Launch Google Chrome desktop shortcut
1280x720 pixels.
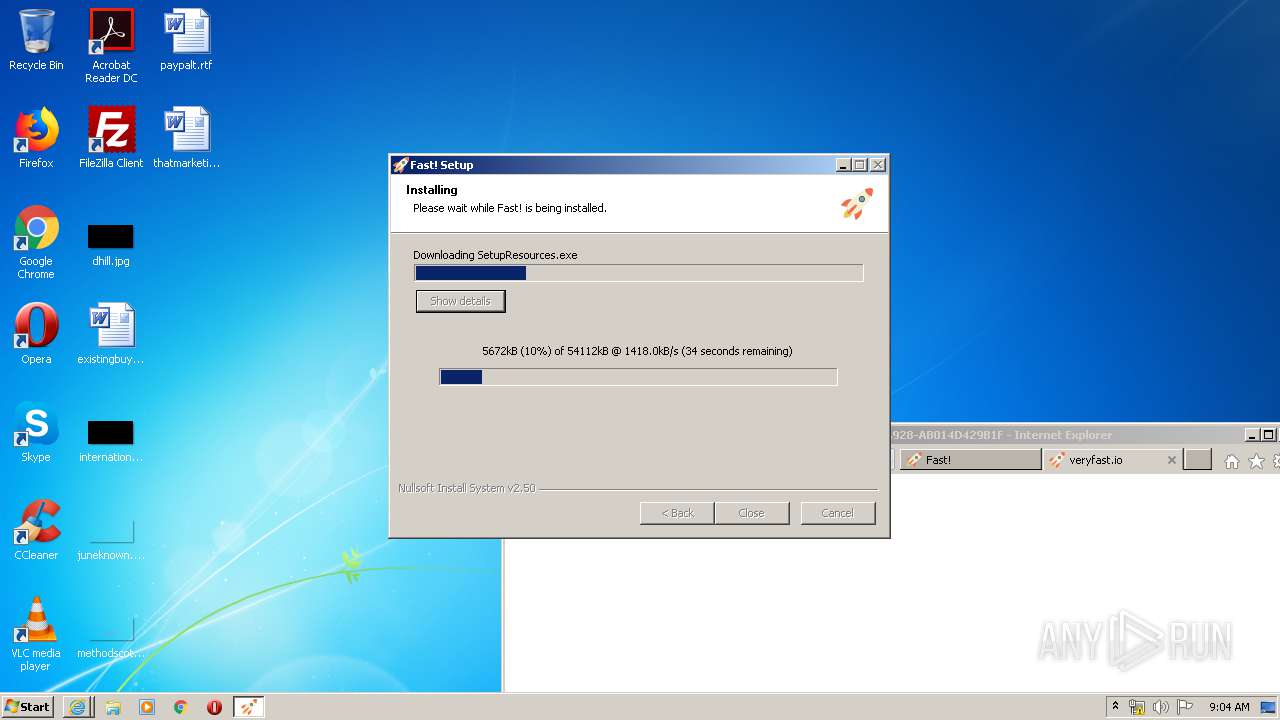[36, 243]
